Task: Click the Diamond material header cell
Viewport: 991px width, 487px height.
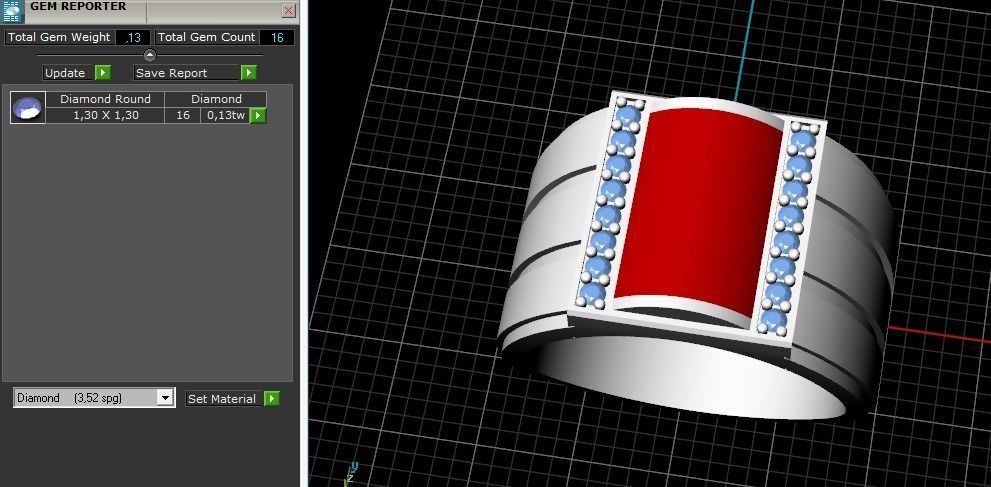Action: (x=216, y=99)
